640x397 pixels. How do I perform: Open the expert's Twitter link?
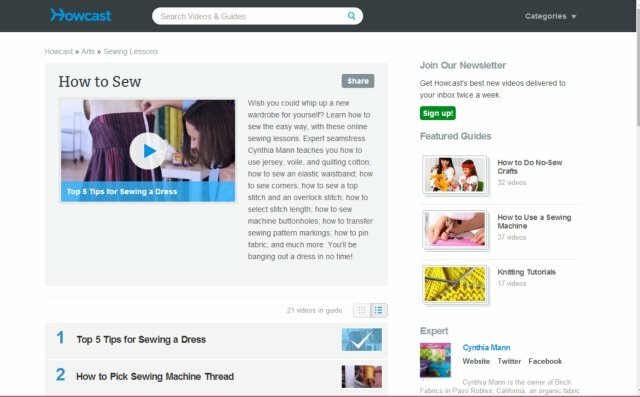point(509,361)
